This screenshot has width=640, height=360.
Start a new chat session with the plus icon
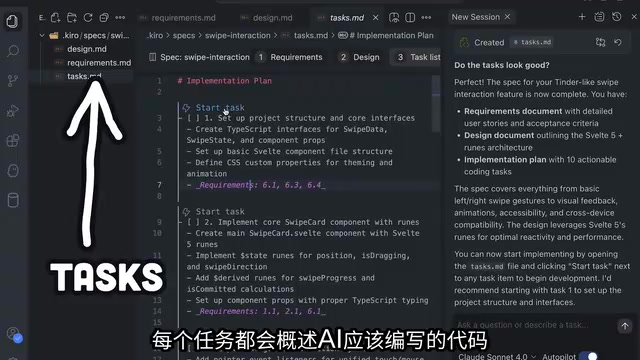click(x=582, y=17)
